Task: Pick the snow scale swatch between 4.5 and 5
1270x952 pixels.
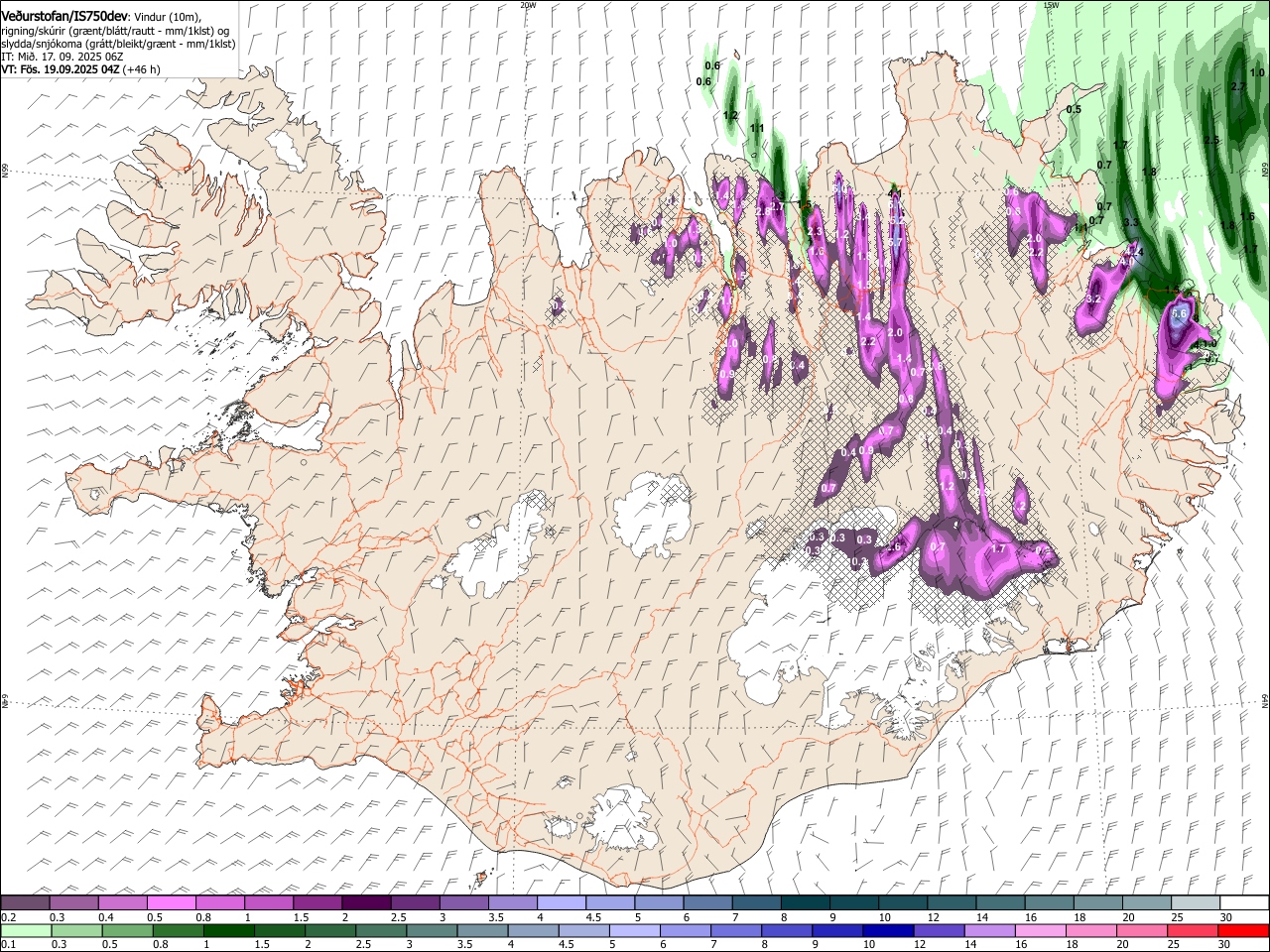Action: click(x=610, y=902)
